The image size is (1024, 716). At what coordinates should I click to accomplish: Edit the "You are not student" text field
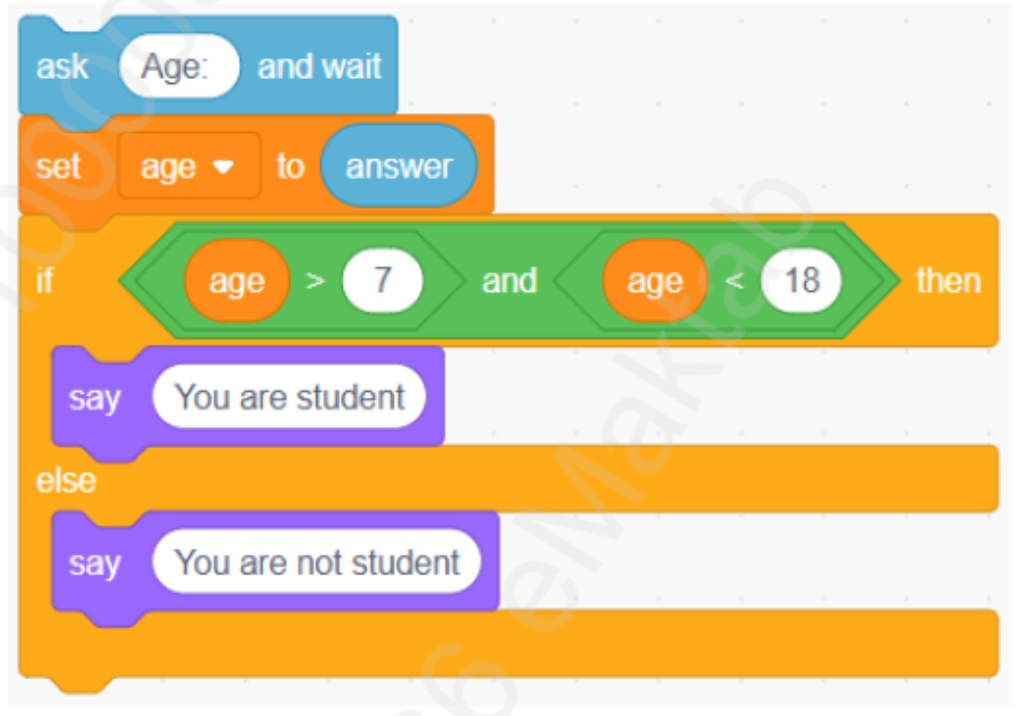point(317,563)
